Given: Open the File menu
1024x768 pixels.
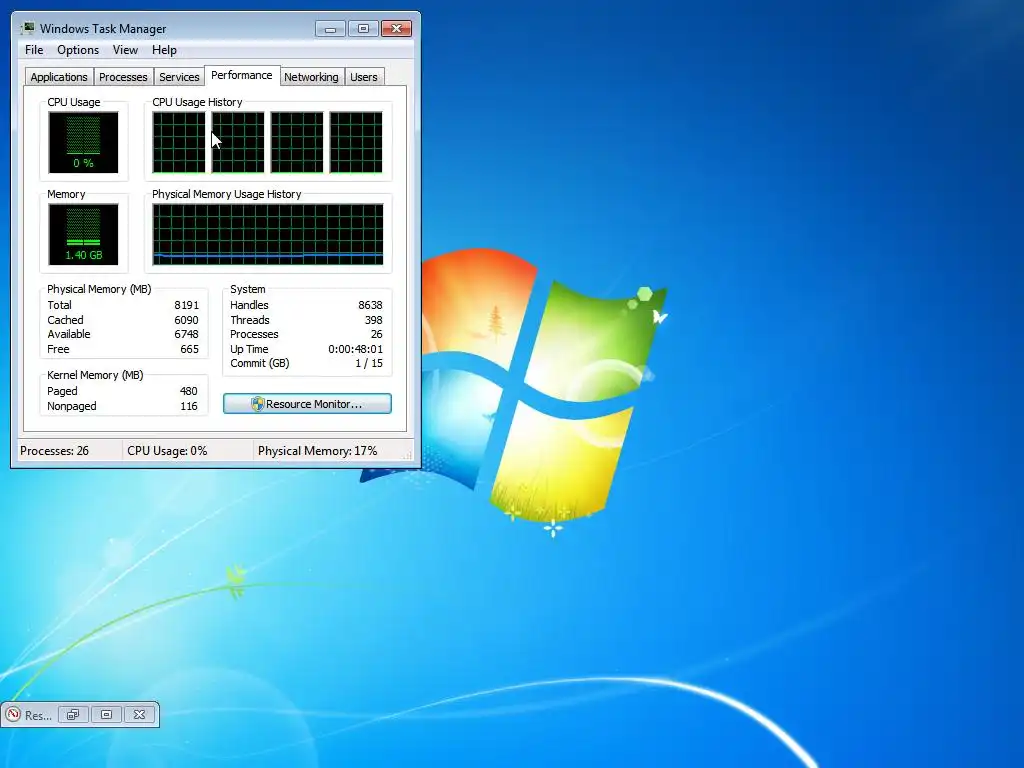Looking at the screenshot, I should coord(34,50).
